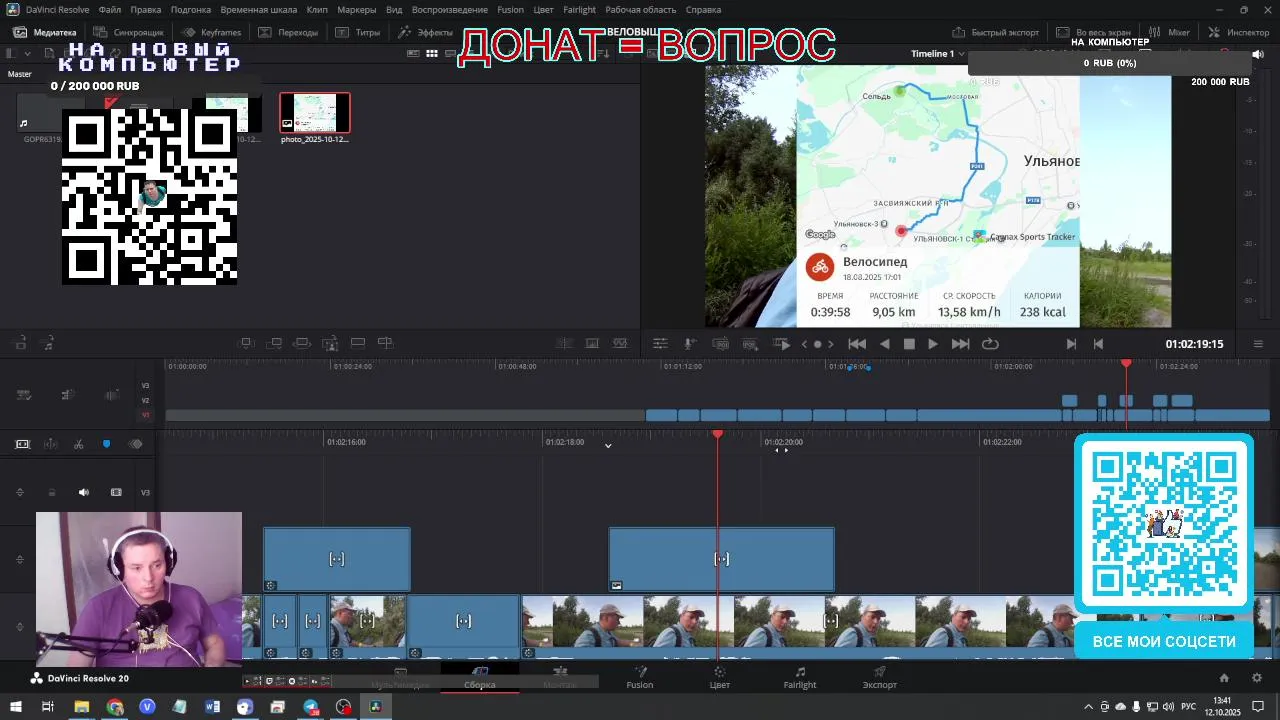Play the timeline forward
The height and width of the screenshot is (720, 1280).
click(x=932, y=344)
